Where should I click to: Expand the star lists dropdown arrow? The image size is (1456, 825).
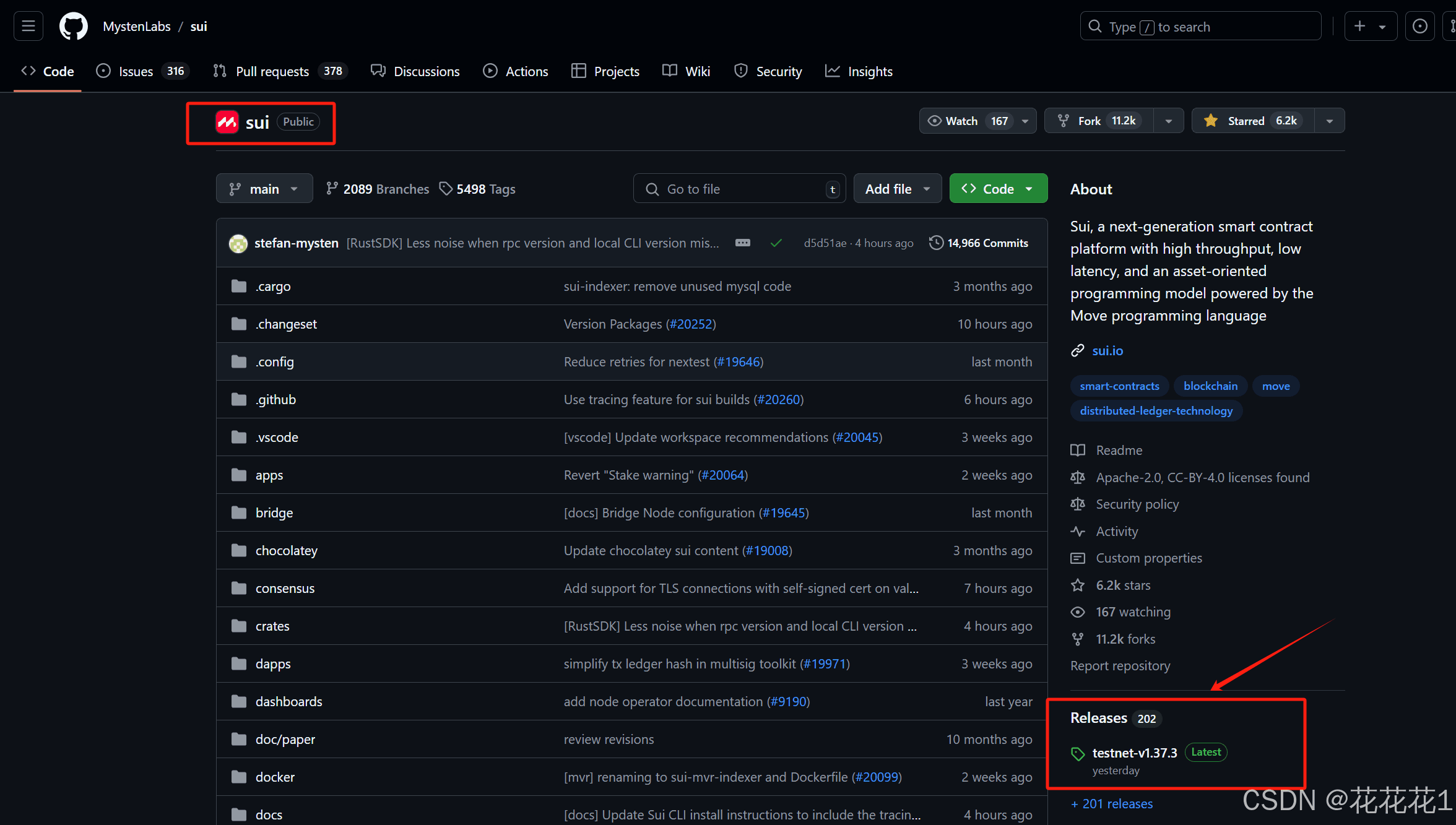tap(1330, 121)
